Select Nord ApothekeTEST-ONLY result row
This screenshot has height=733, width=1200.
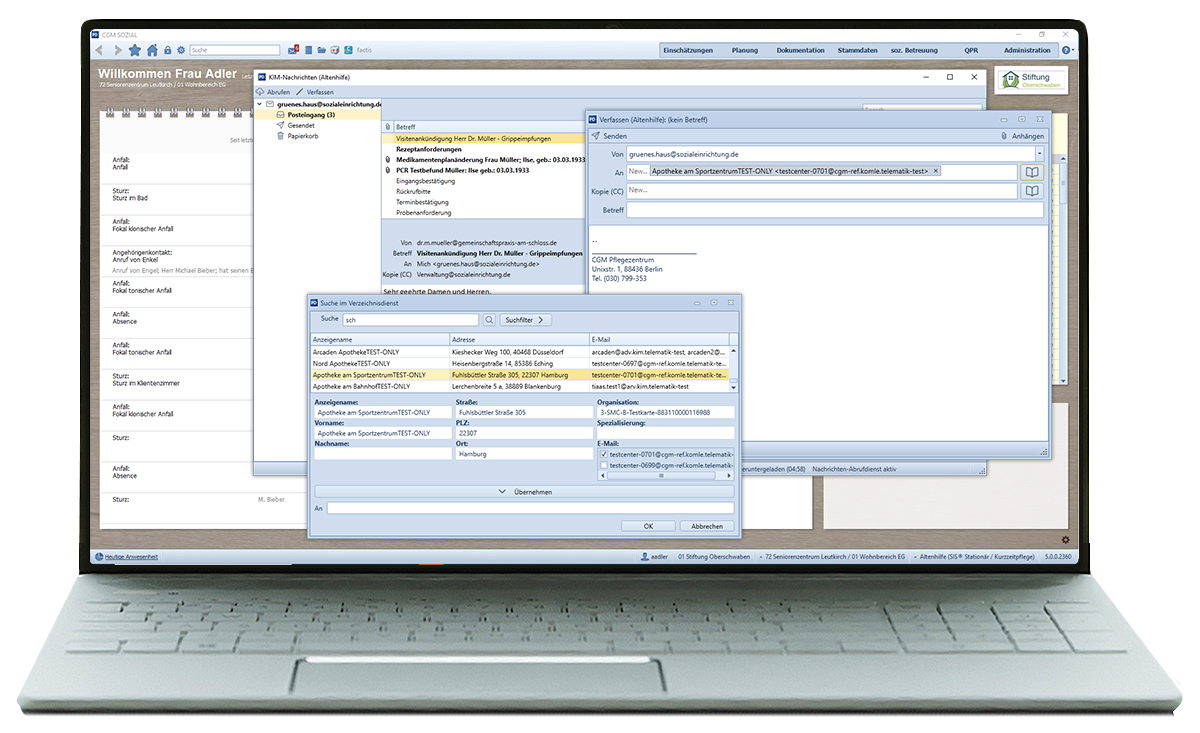pos(520,363)
